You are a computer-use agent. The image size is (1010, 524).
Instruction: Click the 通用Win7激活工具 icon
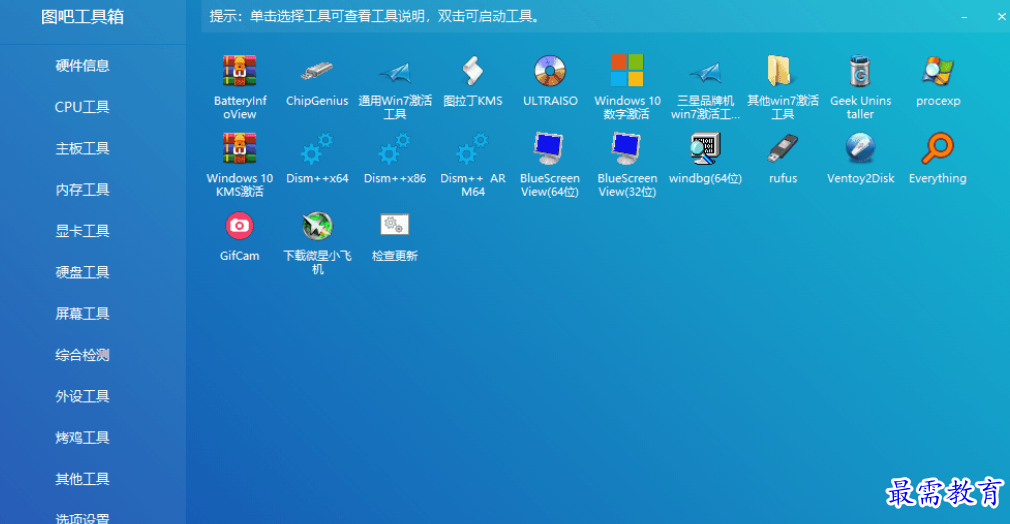[x=395, y=72]
